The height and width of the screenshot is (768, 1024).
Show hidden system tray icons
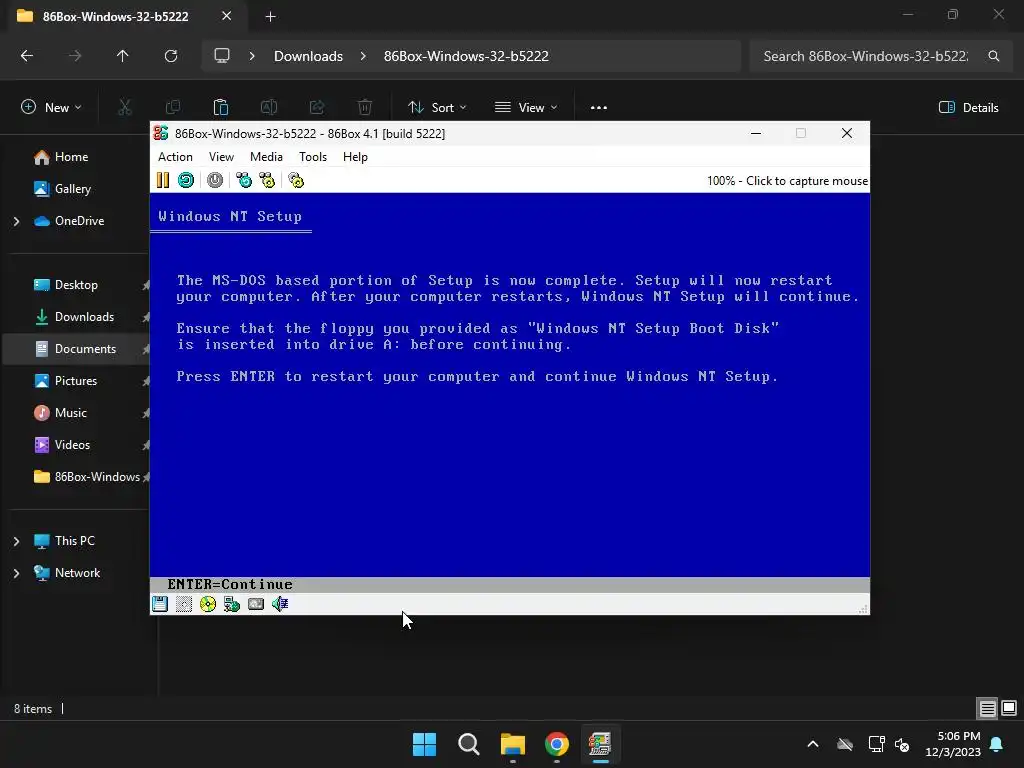tap(813, 744)
